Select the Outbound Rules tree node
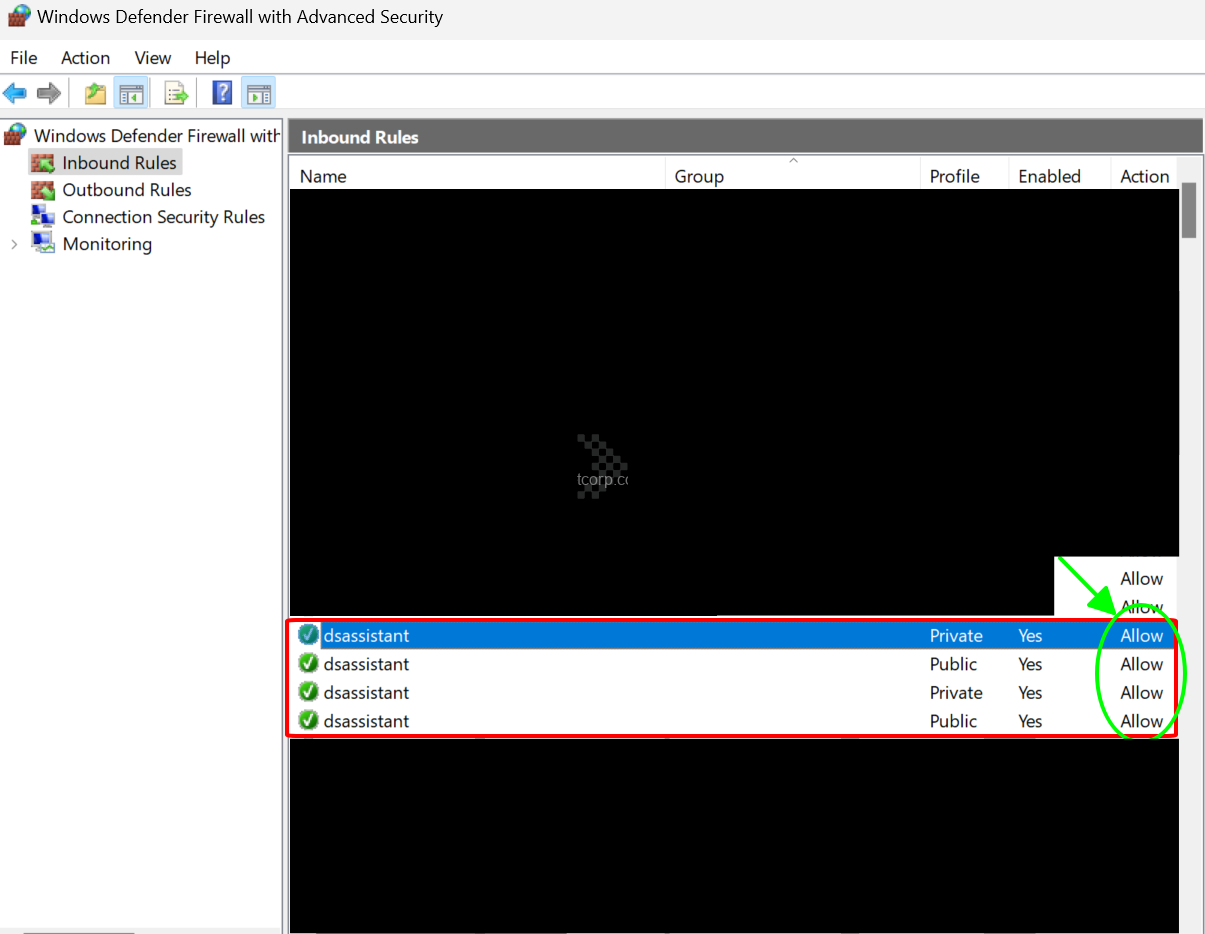This screenshot has height=934, width=1205. coord(126,190)
